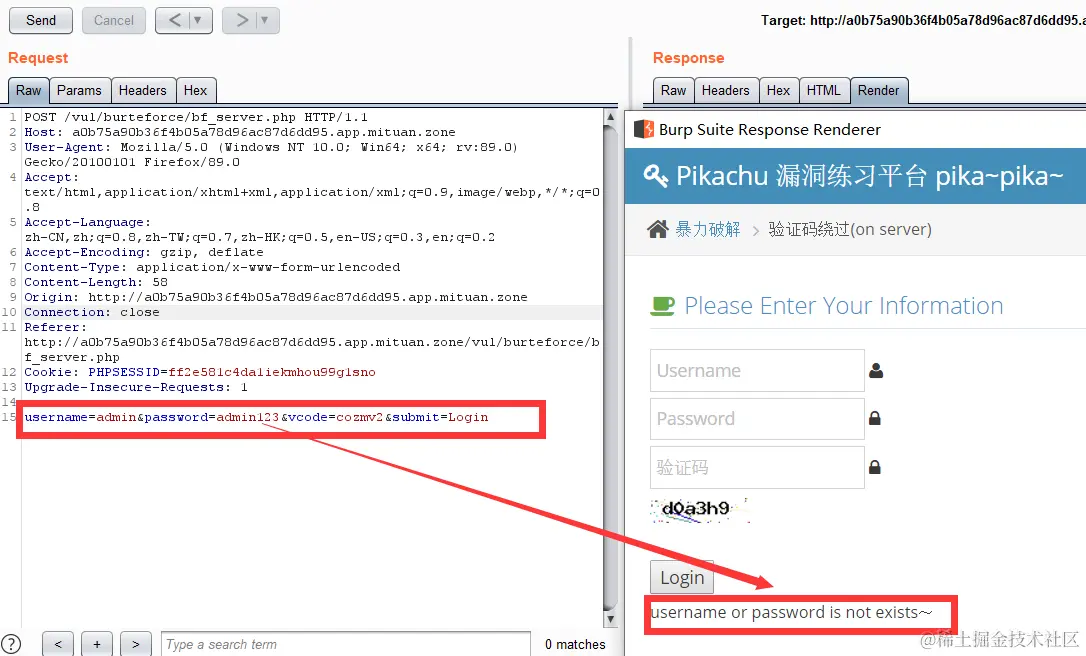Click the plus search options button
The width and height of the screenshot is (1086, 656).
(97, 644)
